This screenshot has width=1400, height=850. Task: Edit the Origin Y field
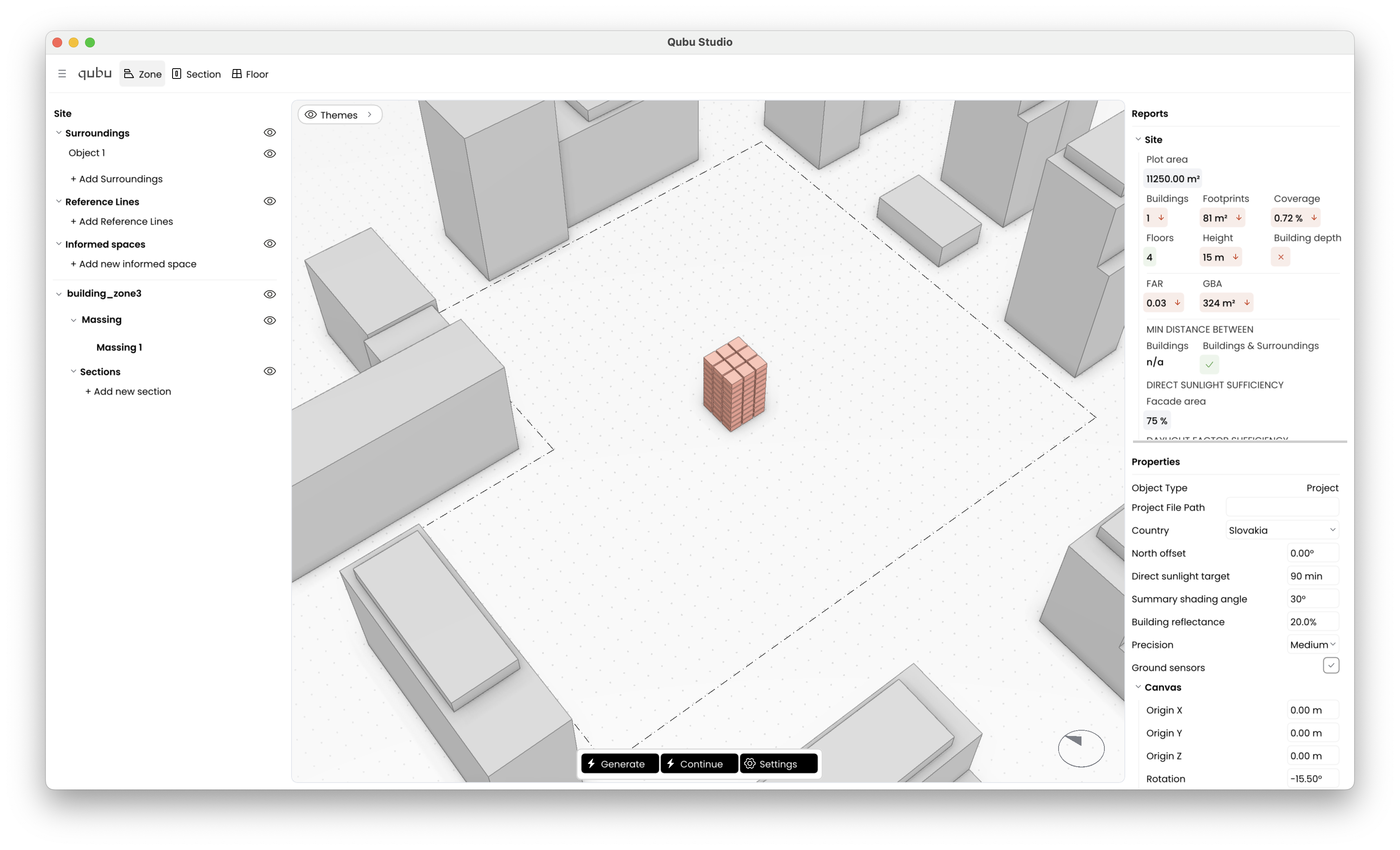coord(1312,733)
